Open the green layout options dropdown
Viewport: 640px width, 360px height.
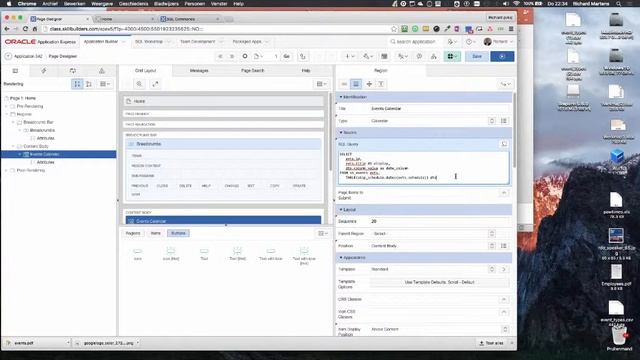pyautogui.click(x=452, y=56)
